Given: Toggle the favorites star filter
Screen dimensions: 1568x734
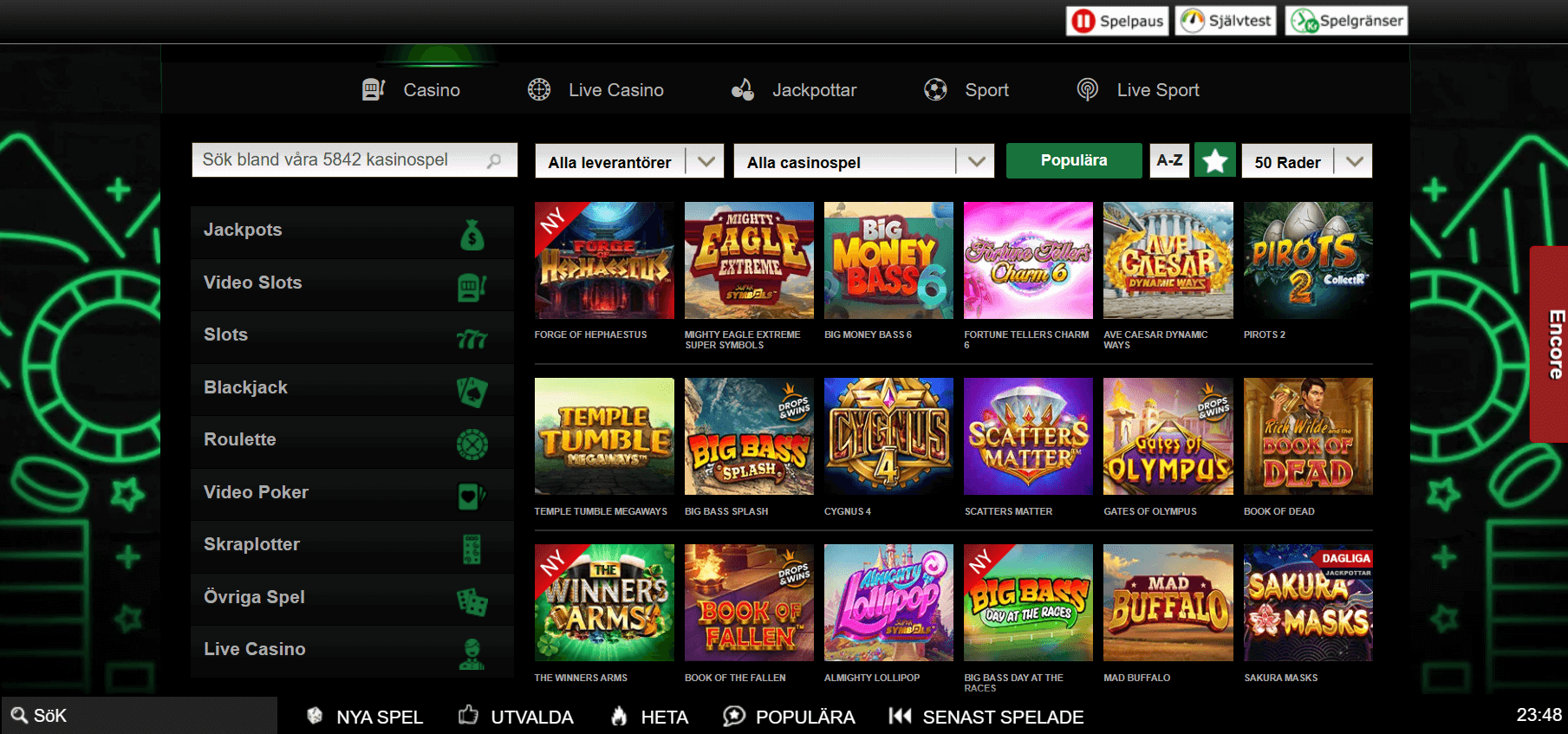Looking at the screenshot, I should 1215,160.
